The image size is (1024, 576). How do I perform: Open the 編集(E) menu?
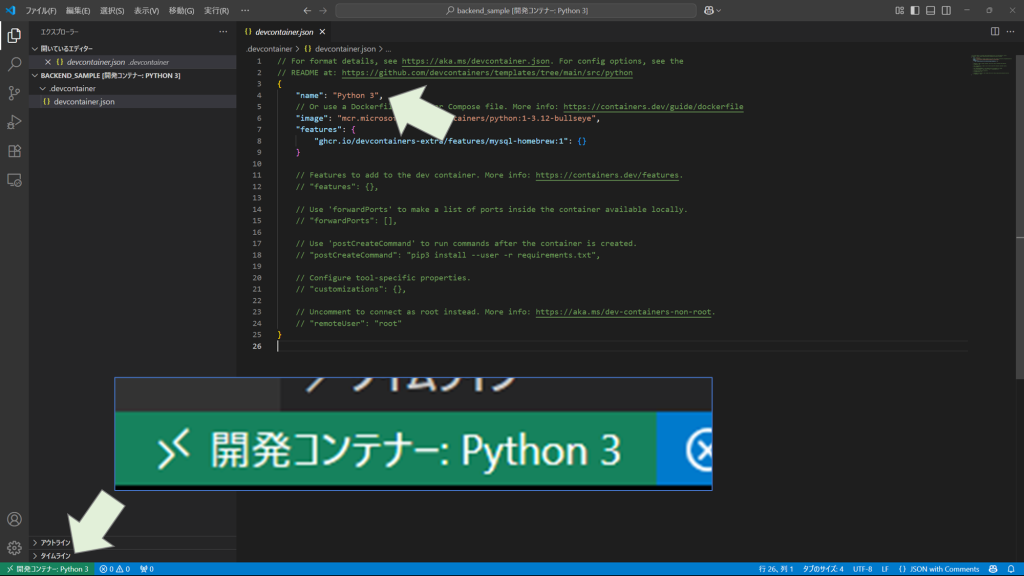[x=78, y=10]
